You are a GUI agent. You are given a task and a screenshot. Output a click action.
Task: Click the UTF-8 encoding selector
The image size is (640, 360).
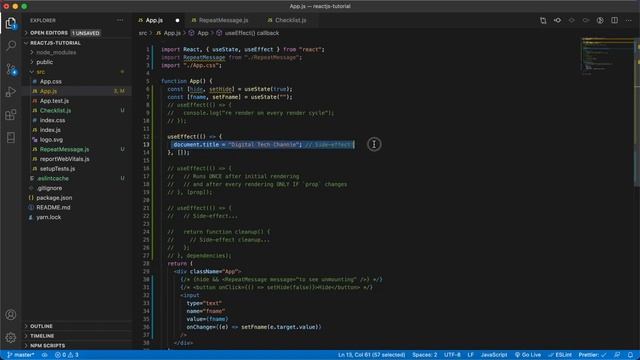[x=452, y=355]
